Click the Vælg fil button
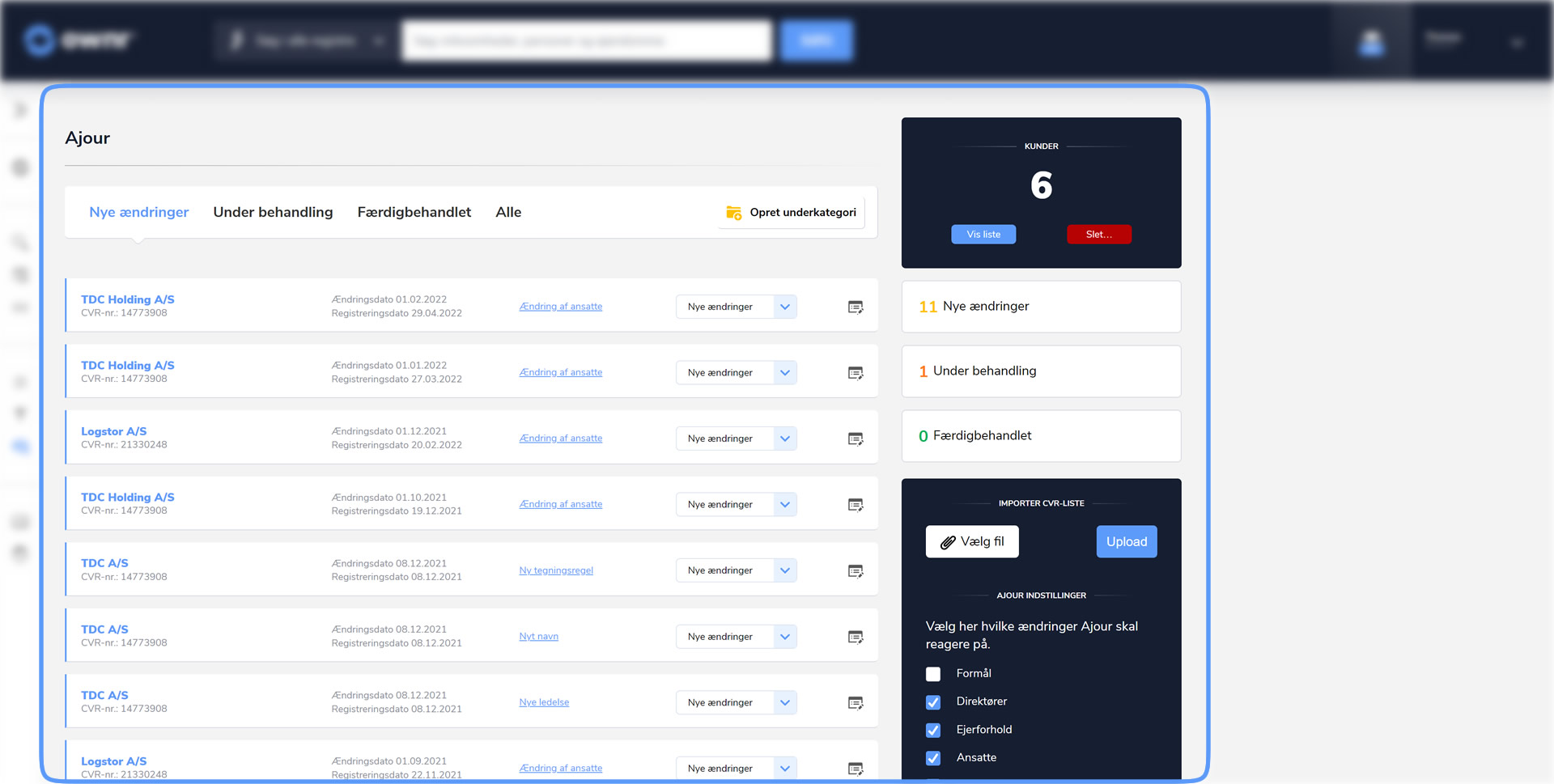 click(972, 542)
